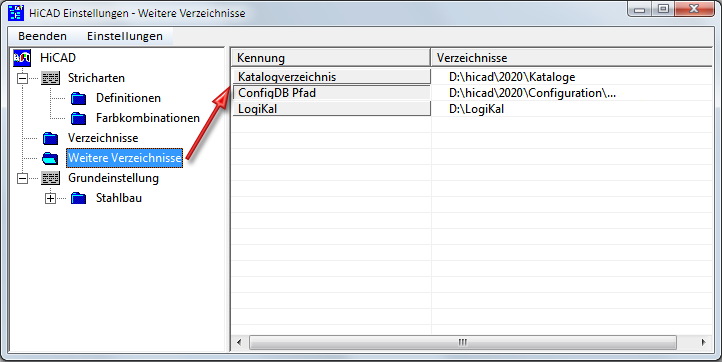This screenshot has height=362, width=722.
Task: Select the HiCAD root tree label
Action: 58,58
